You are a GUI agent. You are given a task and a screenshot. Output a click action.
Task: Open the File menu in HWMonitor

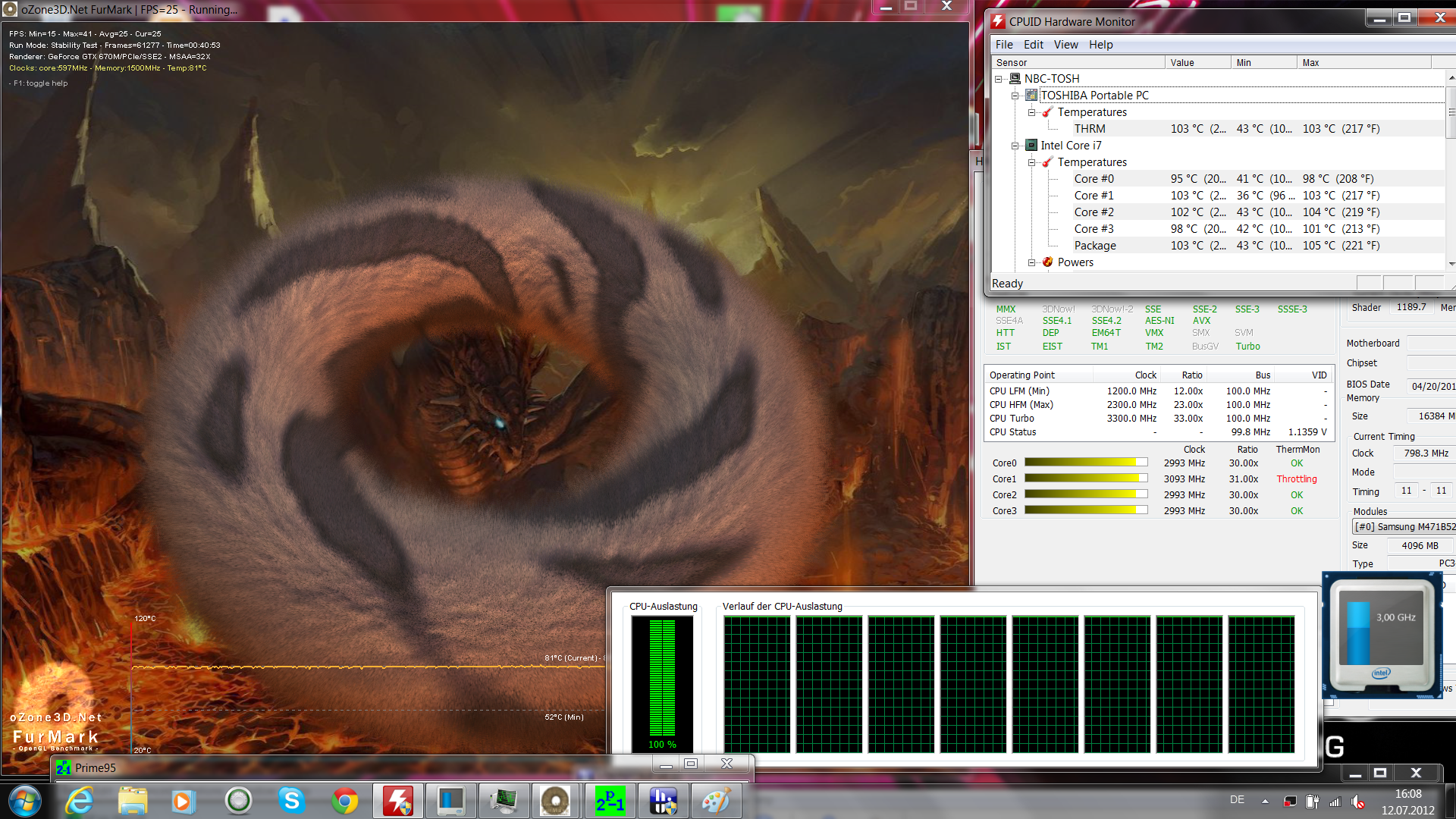point(1003,45)
